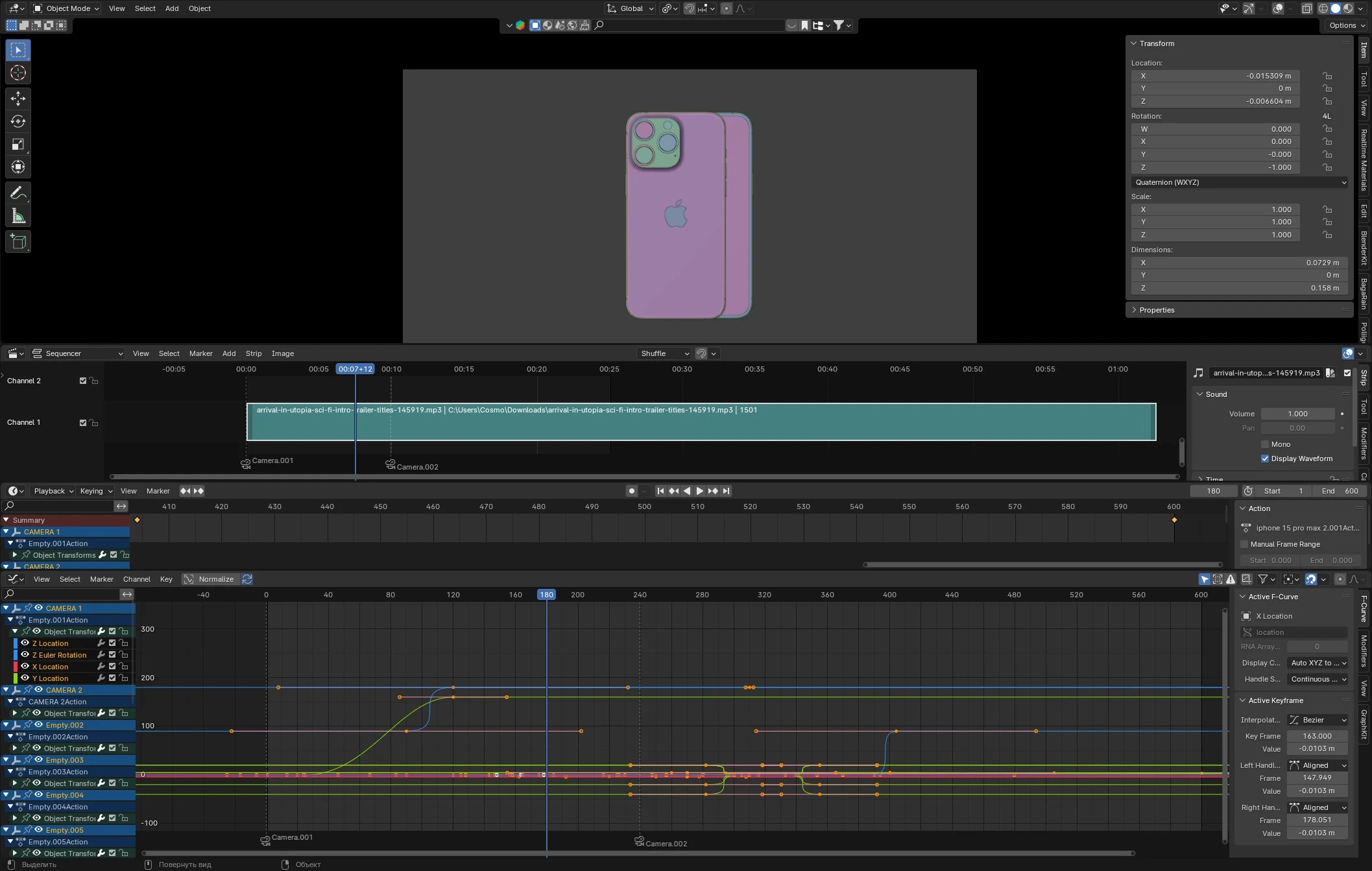The width and height of the screenshot is (1372, 871).
Task: Open the Quaternion (WXYZ) rotation mode dropdown
Action: pyautogui.click(x=1239, y=182)
